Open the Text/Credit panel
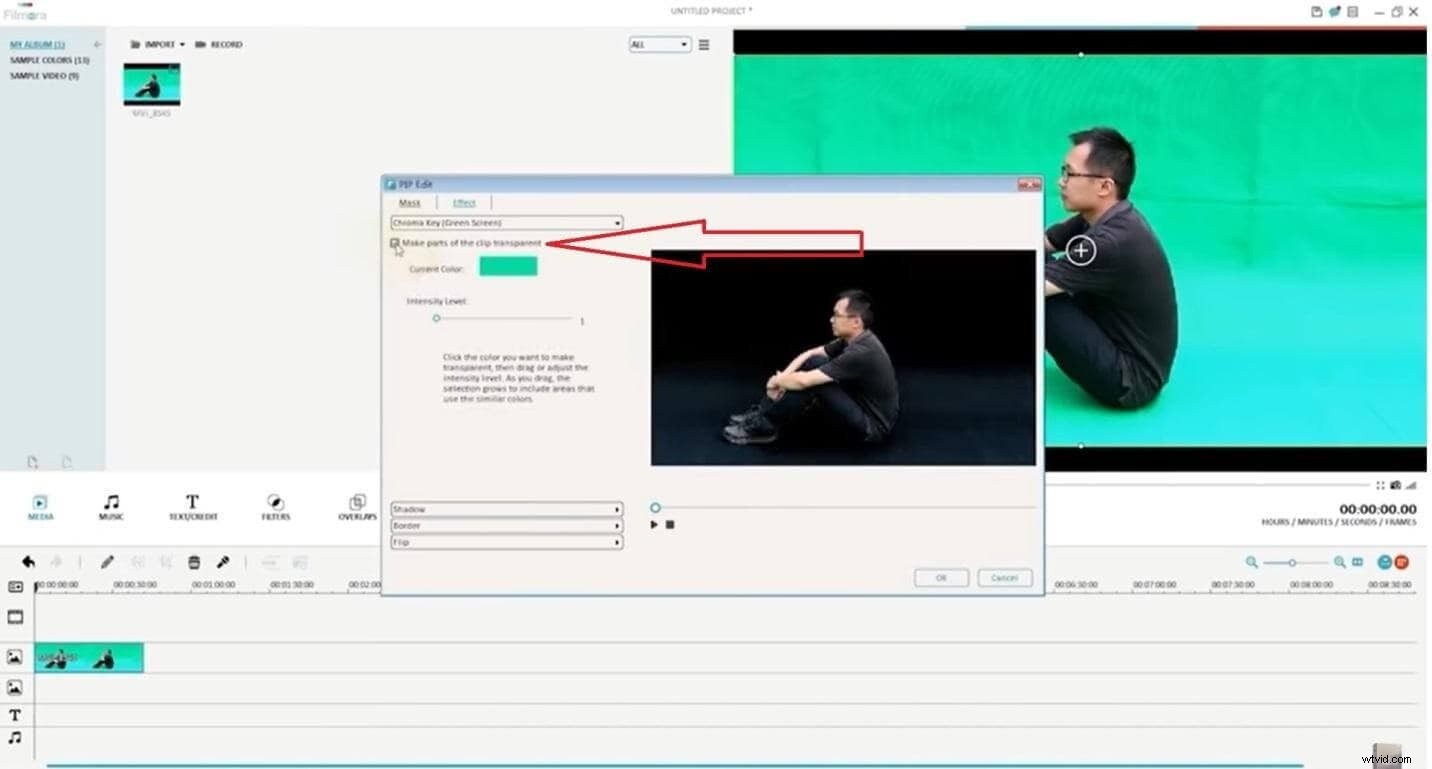The image size is (1432, 769). pyautogui.click(x=192, y=507)
